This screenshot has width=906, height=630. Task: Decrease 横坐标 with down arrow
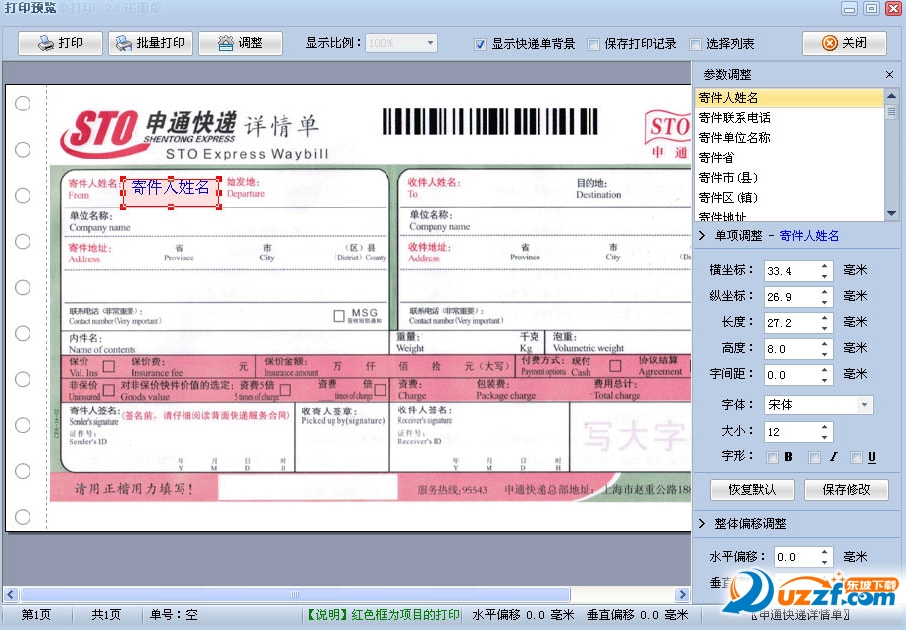825,276
